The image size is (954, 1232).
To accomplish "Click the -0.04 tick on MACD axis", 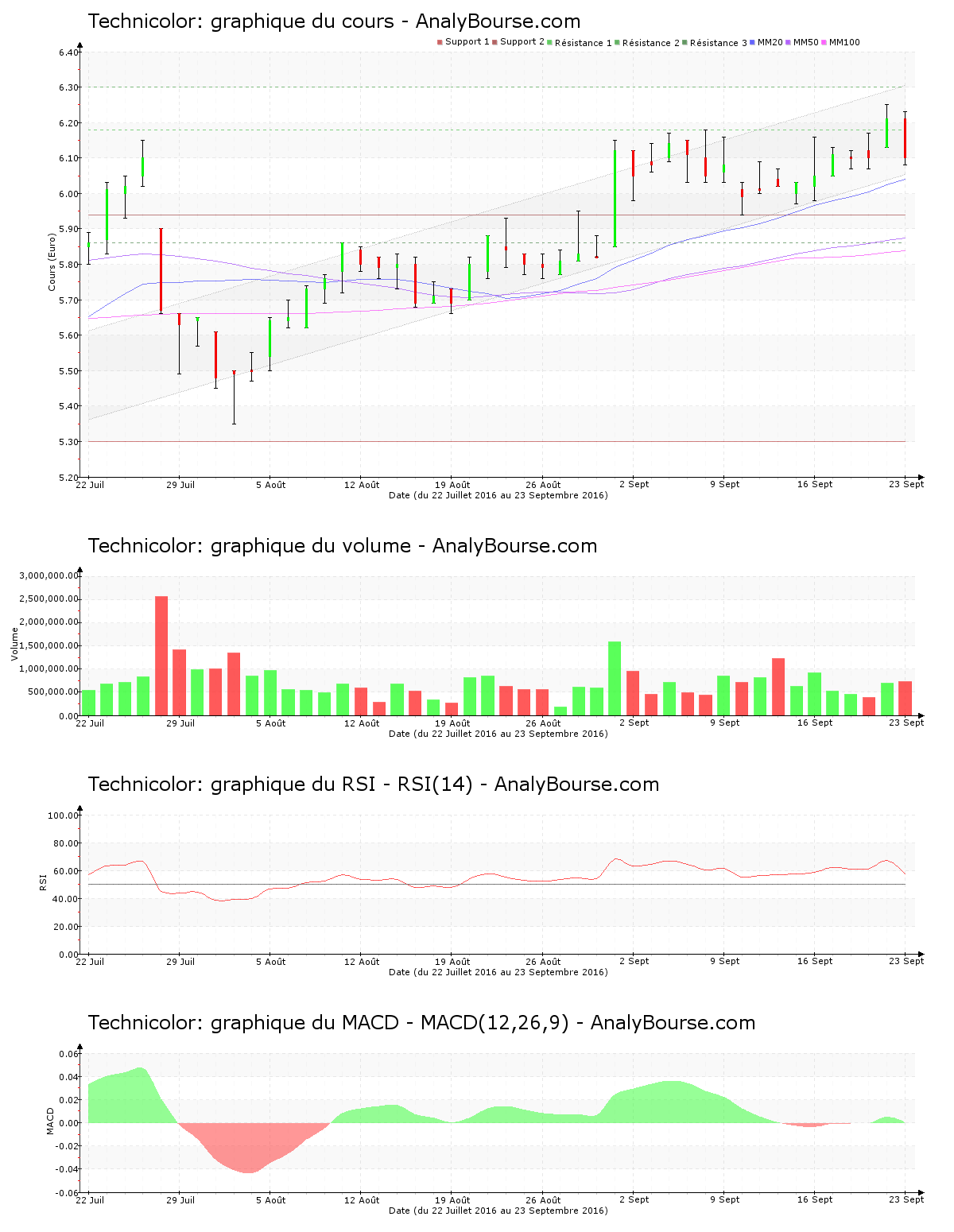I will [67, 1169].
